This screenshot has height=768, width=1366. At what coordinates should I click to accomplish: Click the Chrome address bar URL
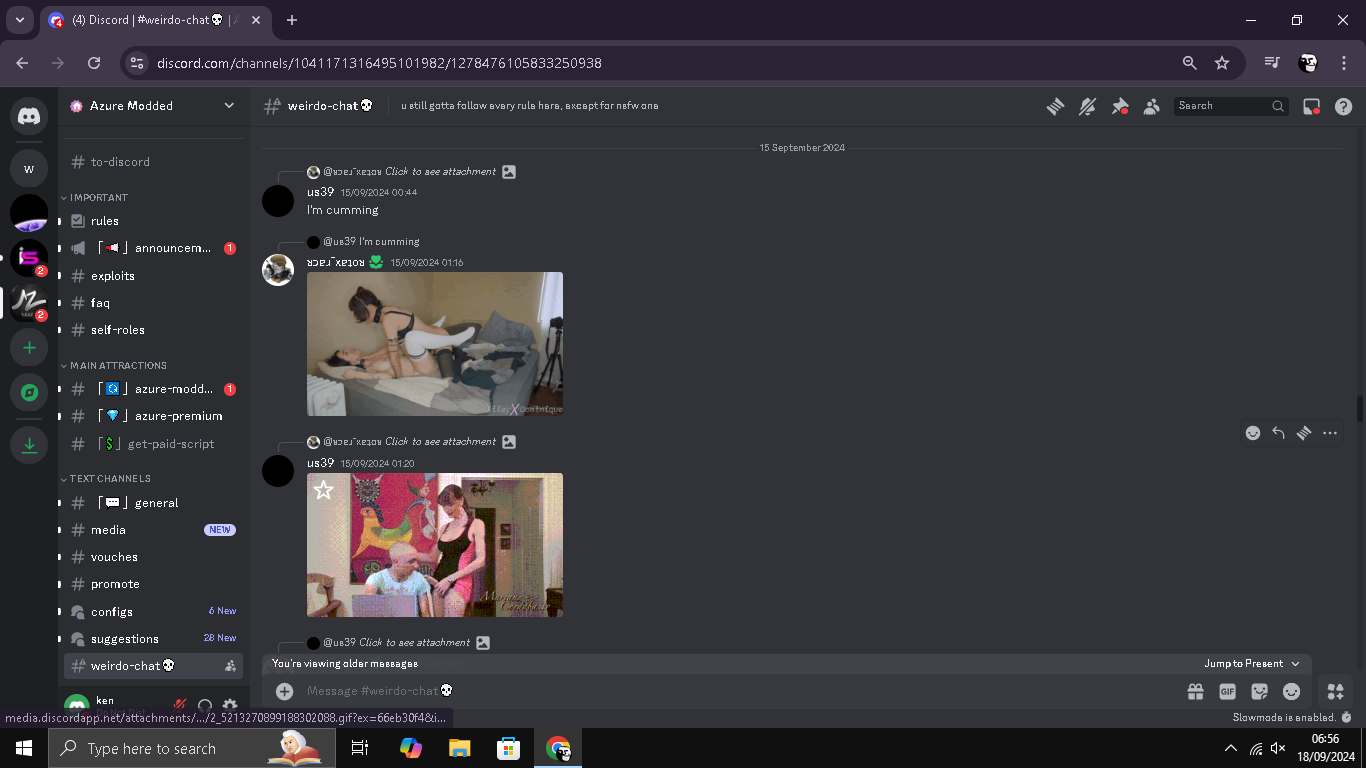click(x=379, y=63)
